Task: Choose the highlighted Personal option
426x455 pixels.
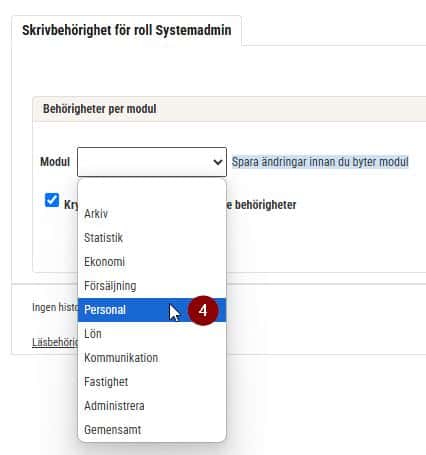Action: 152,310
